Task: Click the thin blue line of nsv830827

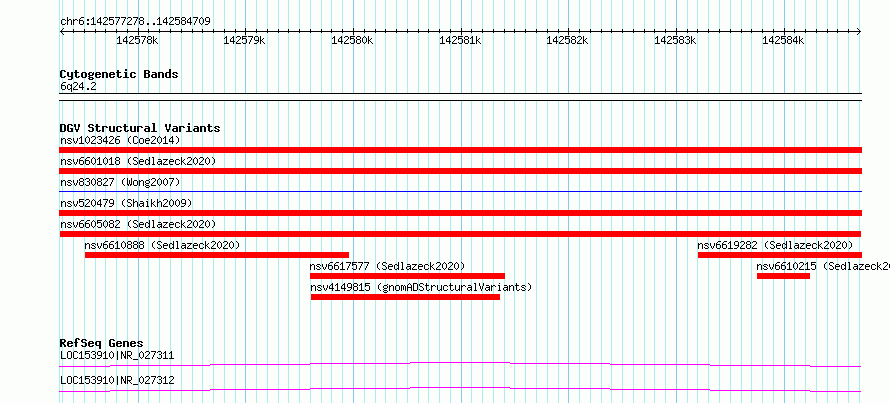Action: [x=460, y=192]
